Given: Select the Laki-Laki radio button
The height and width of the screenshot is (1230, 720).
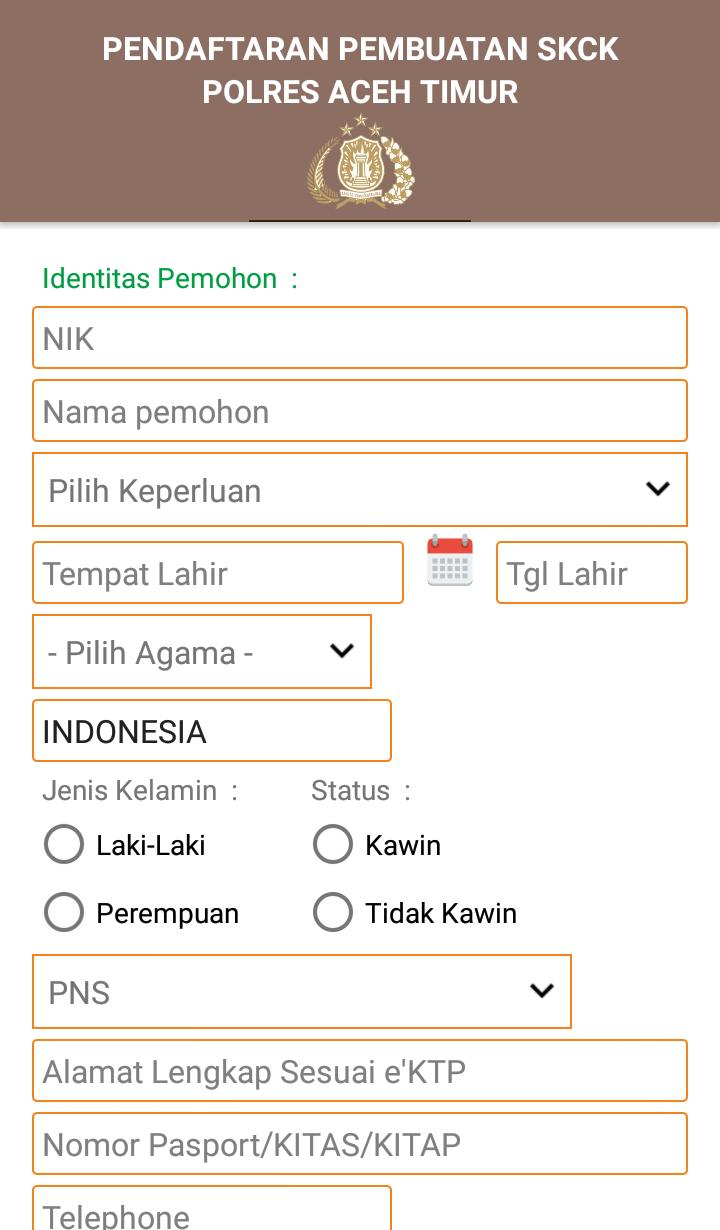Looking at the screenshot, I should (64, 844).
